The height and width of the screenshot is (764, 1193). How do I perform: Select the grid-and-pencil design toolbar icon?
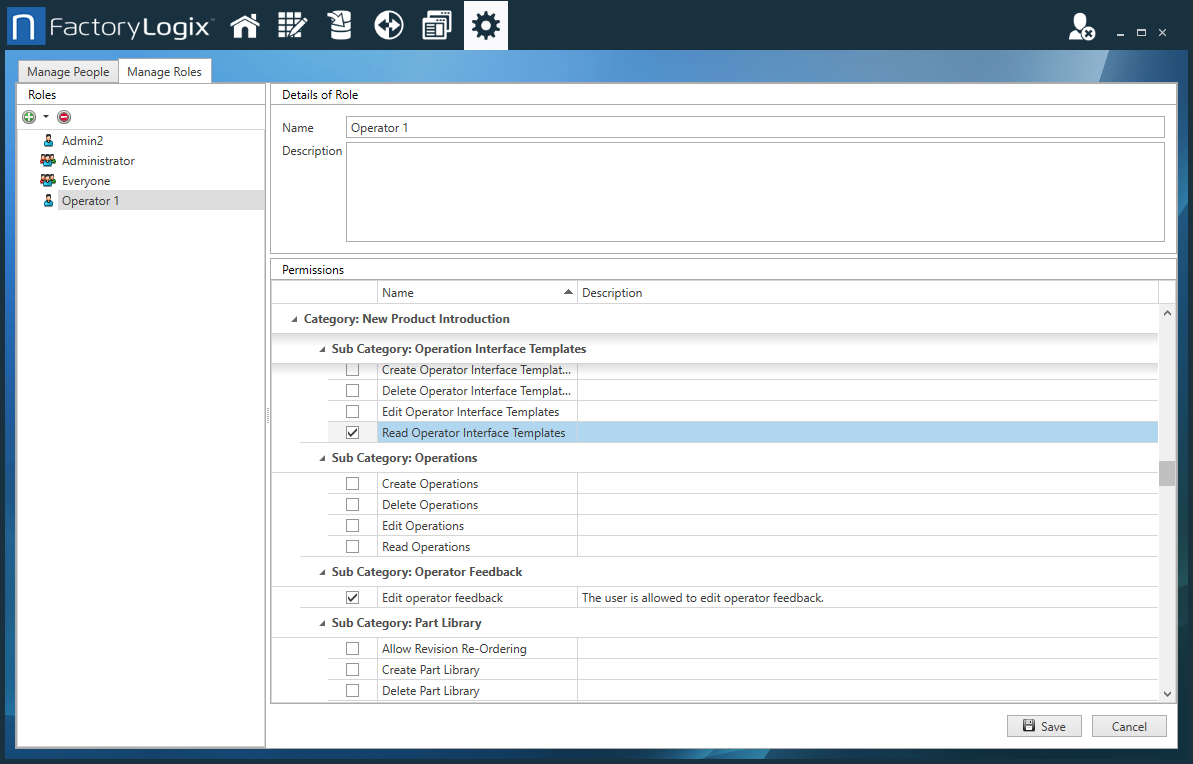point(292,25)
